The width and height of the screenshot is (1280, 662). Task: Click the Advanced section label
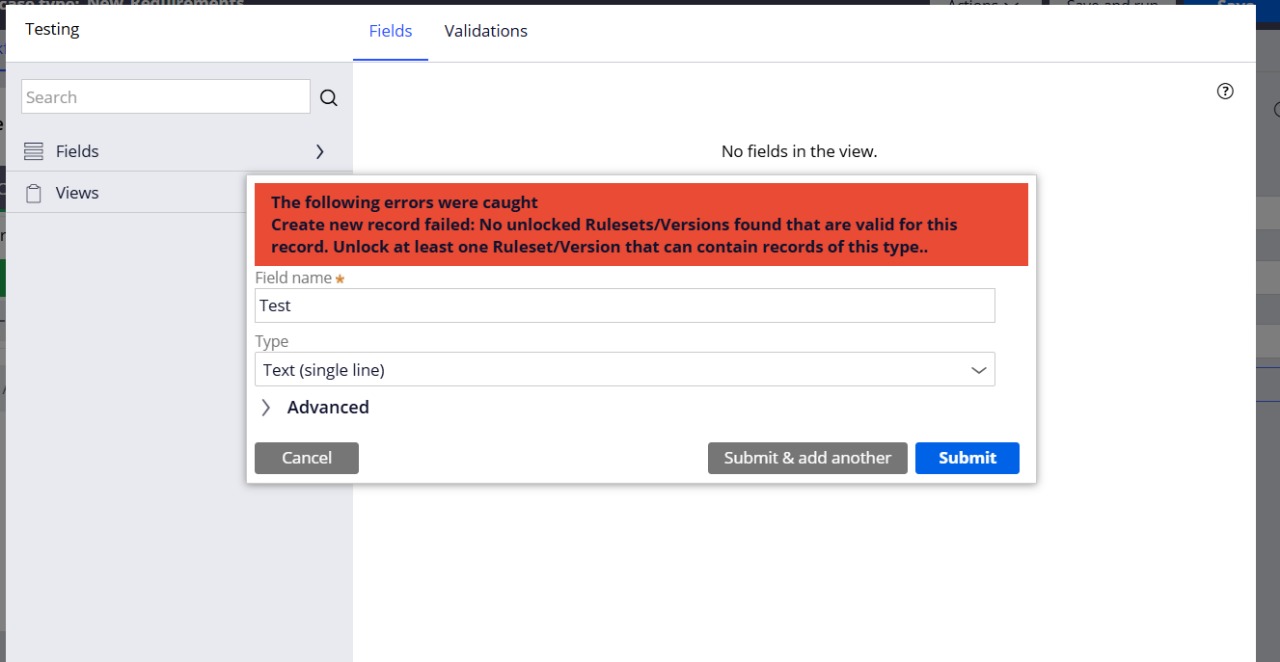pyautogui.click(x=328, y=408)
